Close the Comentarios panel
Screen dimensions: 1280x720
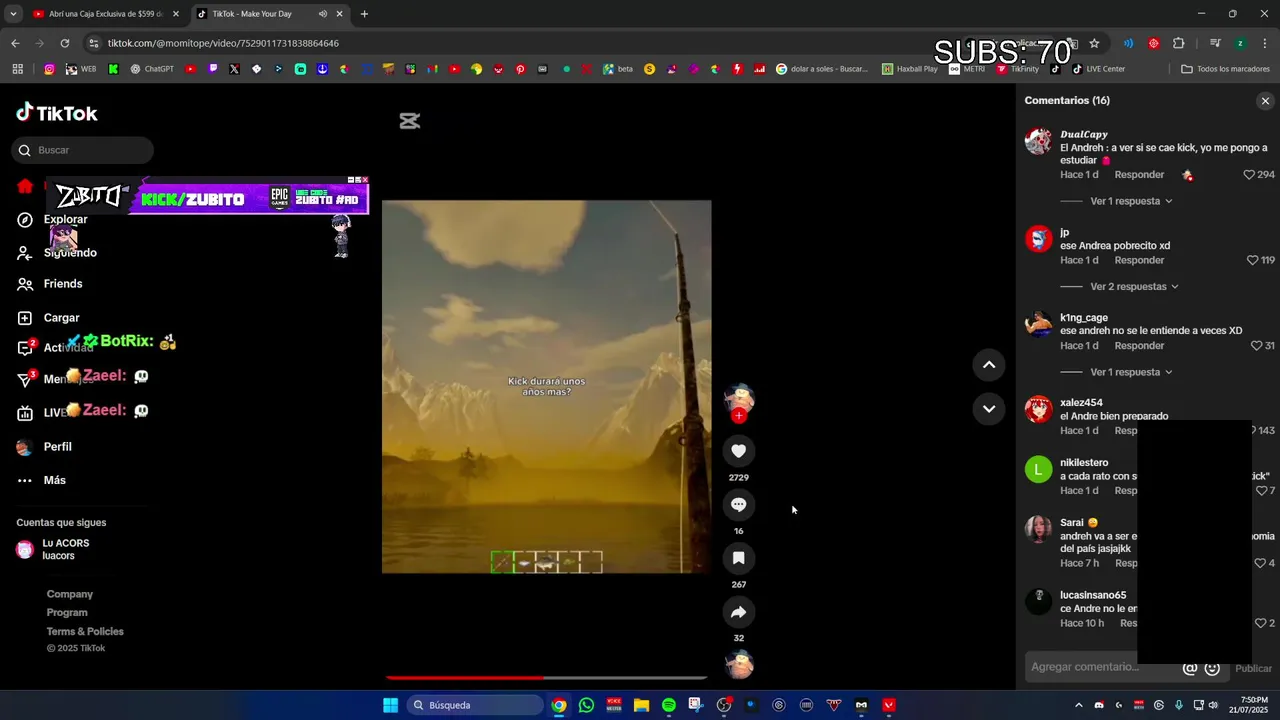click(1265, 101)
